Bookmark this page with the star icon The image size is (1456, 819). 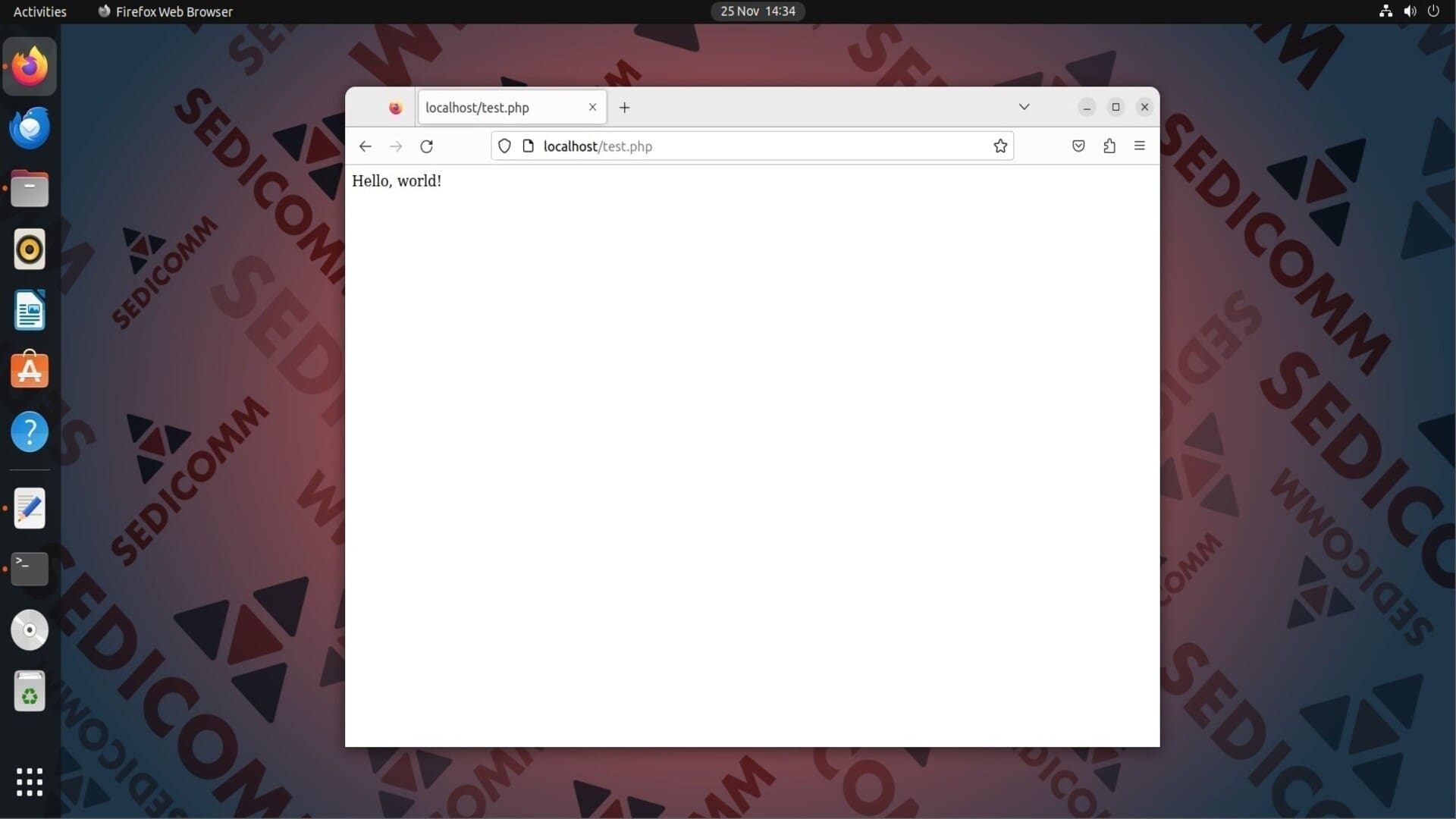pos(1000,146)
